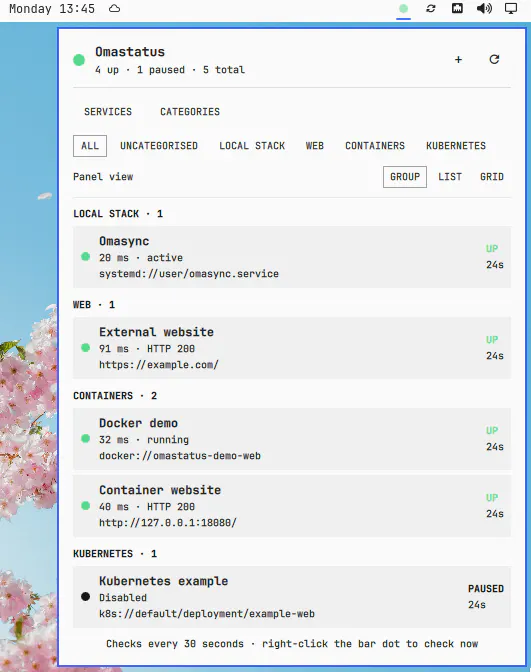Filter by Local Stack category
Screen dimensions: 531x672
pos(252,146)
